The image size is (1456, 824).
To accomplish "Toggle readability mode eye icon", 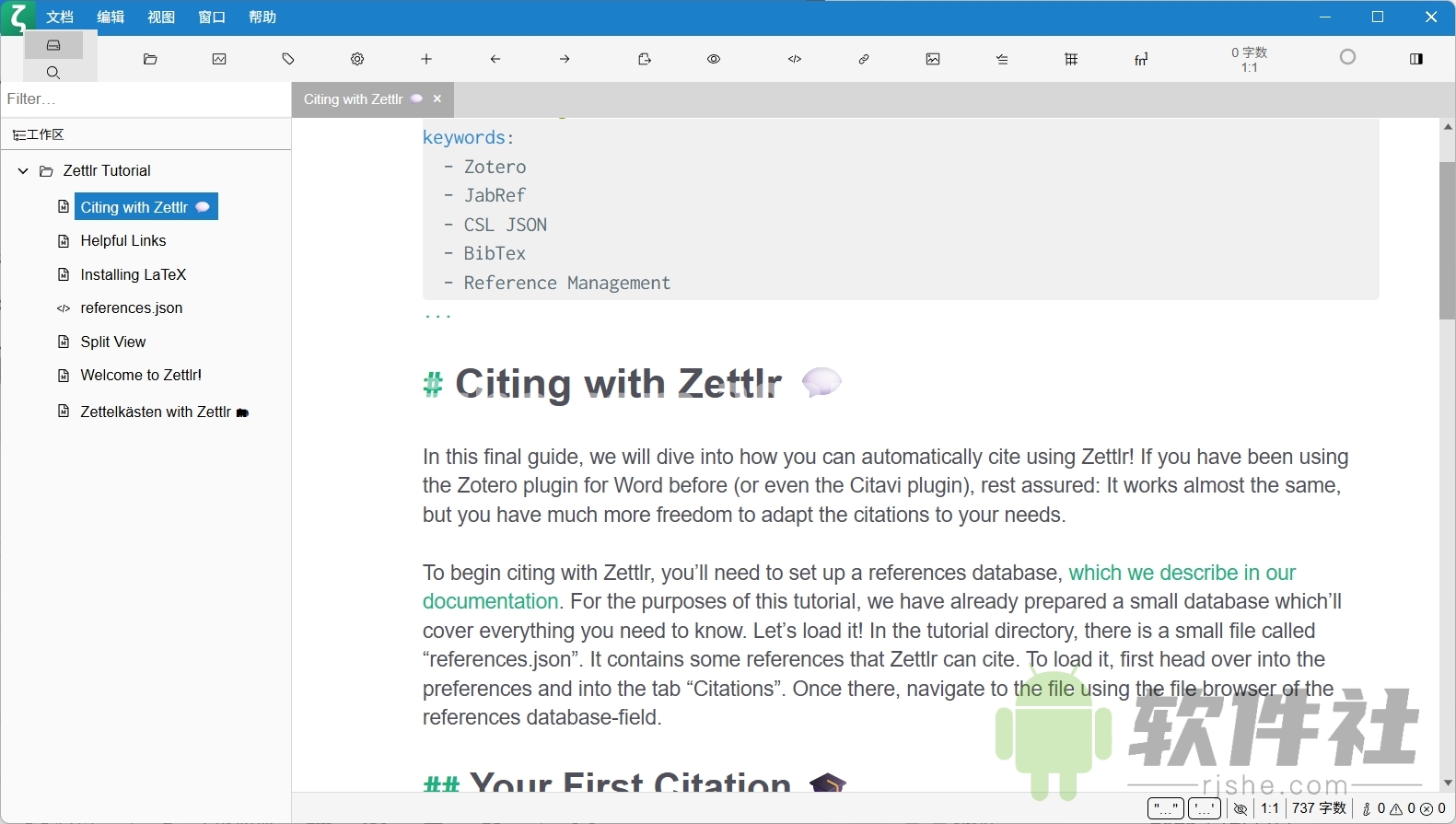I will (714, 59).
